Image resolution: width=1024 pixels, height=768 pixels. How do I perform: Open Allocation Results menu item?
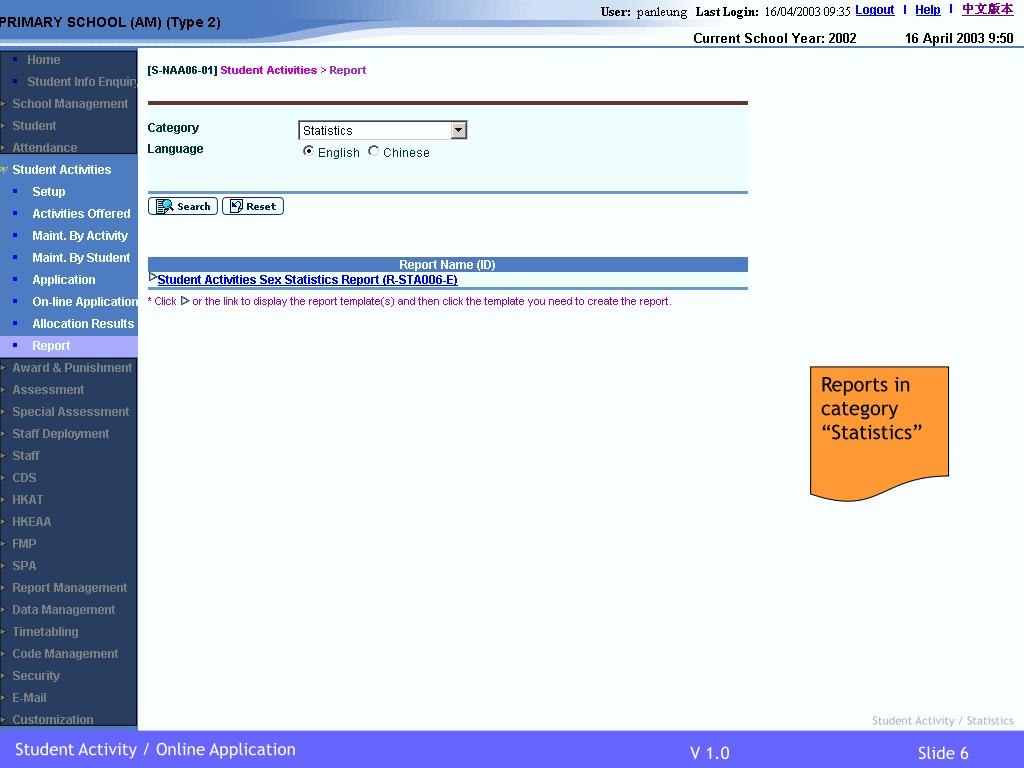84,324
